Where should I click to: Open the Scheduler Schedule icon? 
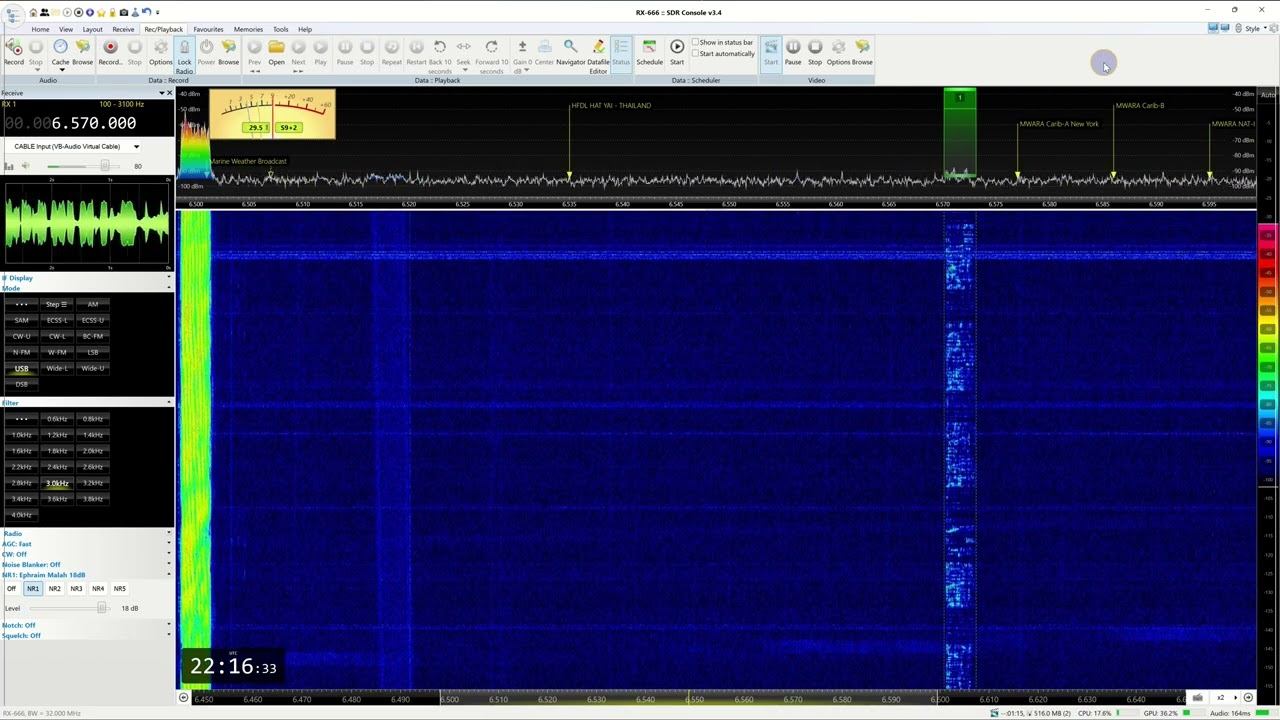[649, 52]
